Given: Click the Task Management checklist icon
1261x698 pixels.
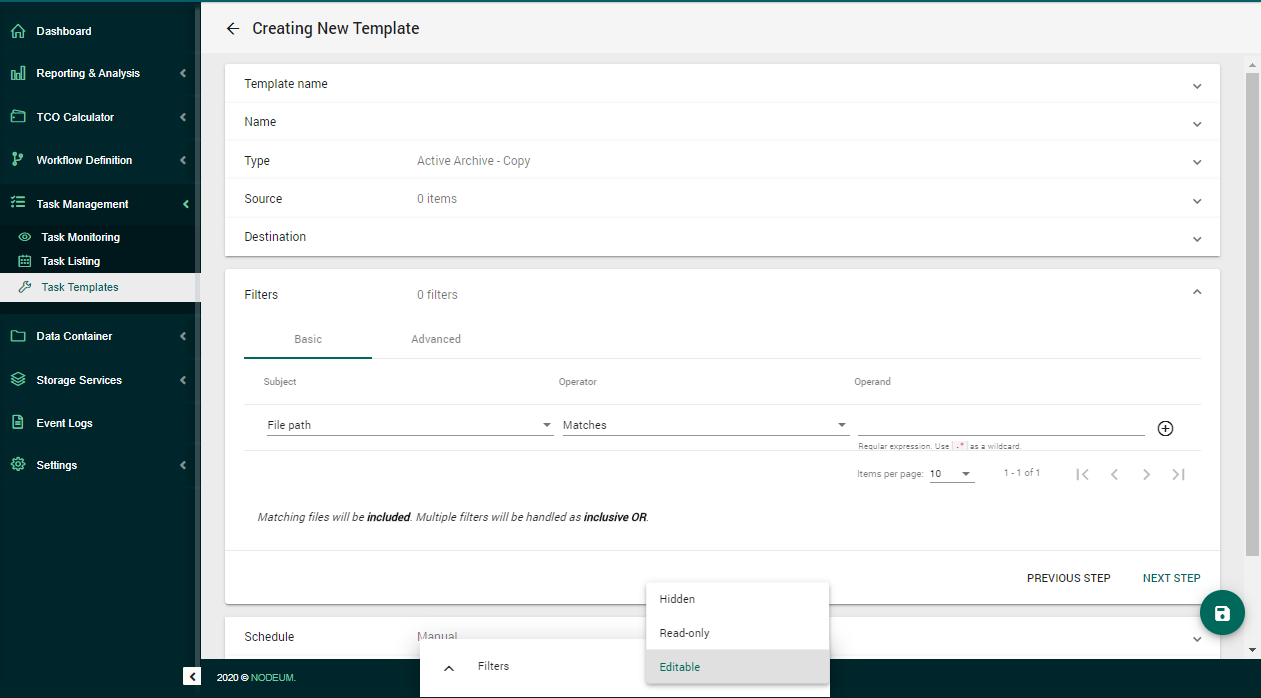Looking at the screenshot, I should coord(18,203).
